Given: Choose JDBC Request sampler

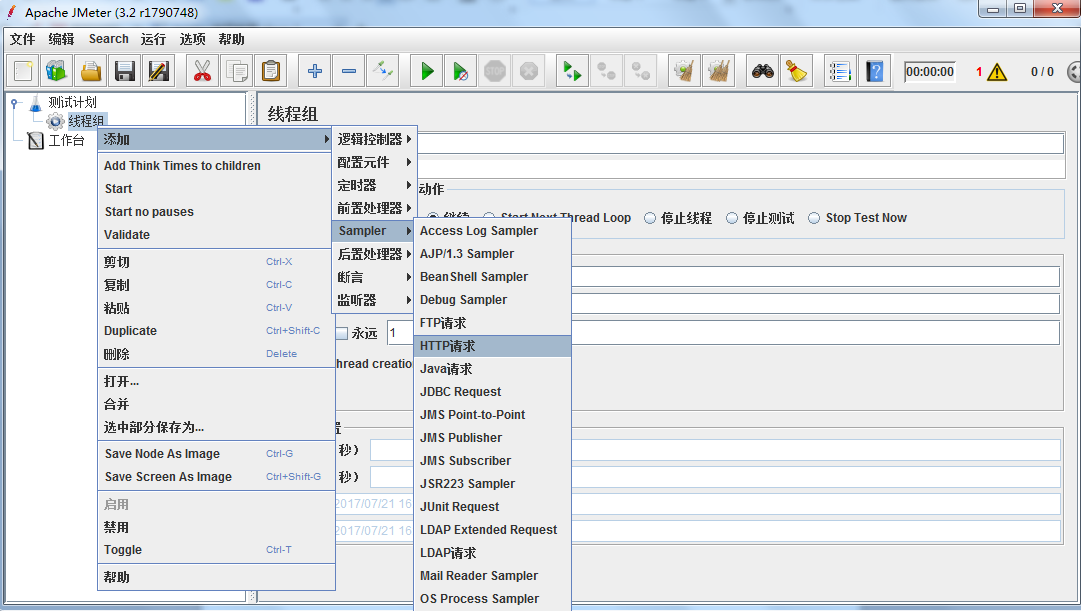Looking at the screenshot, I should tap(492, 392).
